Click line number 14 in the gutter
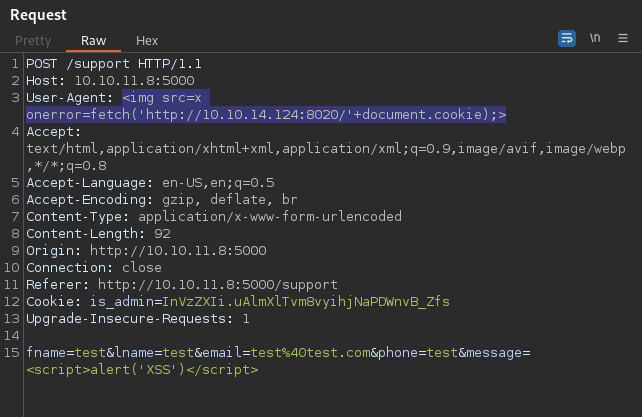 pos(12,336)
